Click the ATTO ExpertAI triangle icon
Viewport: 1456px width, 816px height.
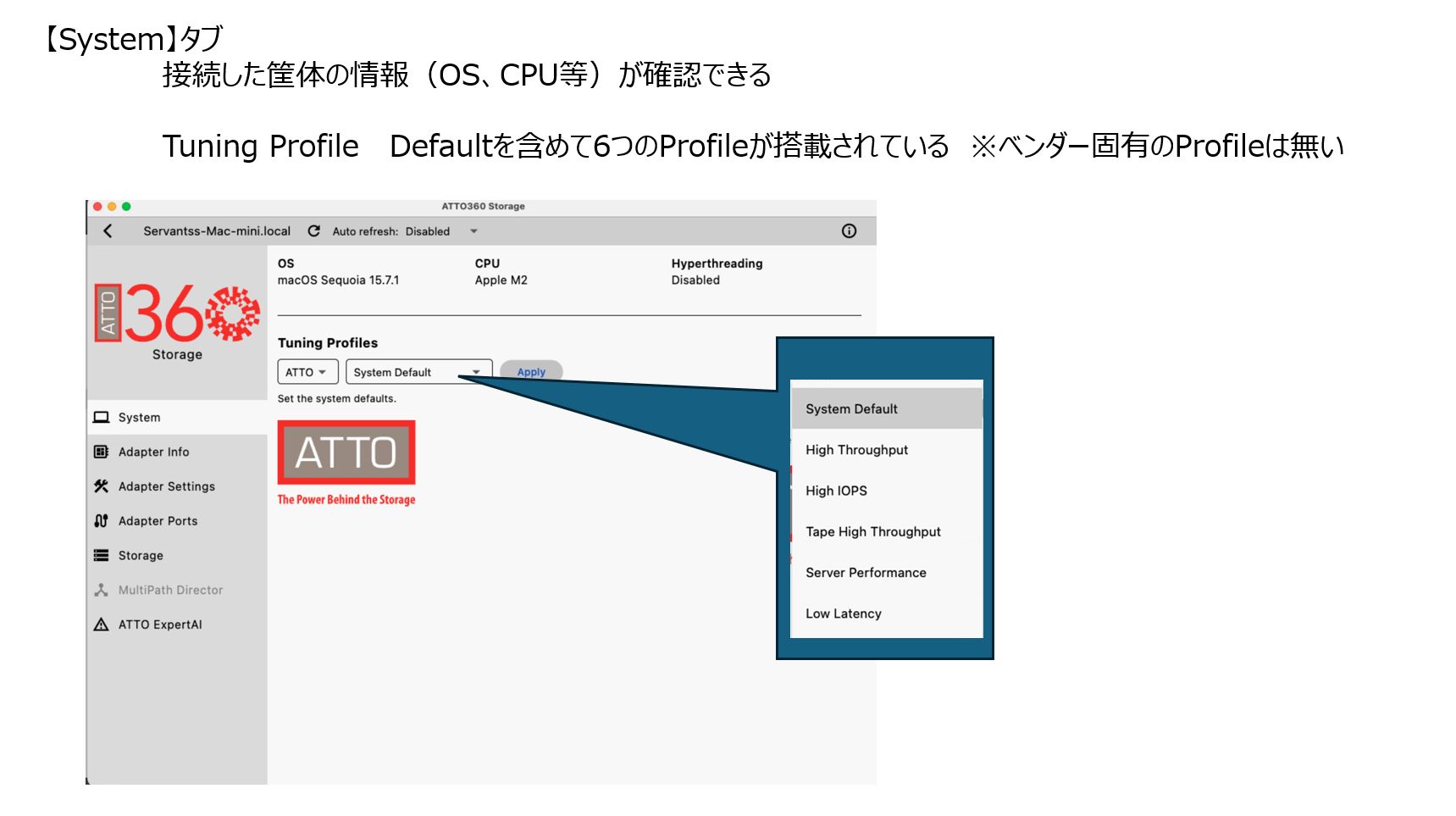click(102, 624)
